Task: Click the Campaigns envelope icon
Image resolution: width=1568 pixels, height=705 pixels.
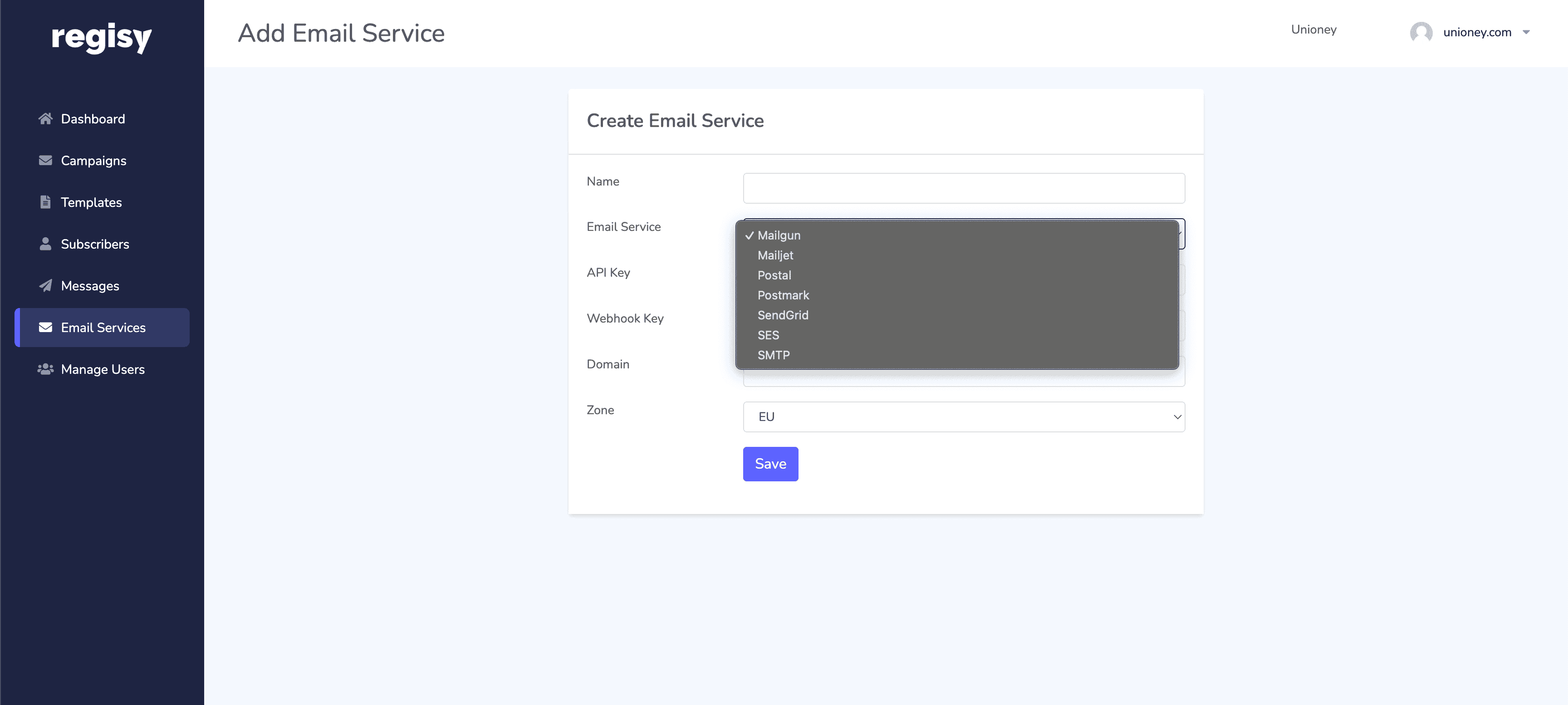Action: pos(45,160)
